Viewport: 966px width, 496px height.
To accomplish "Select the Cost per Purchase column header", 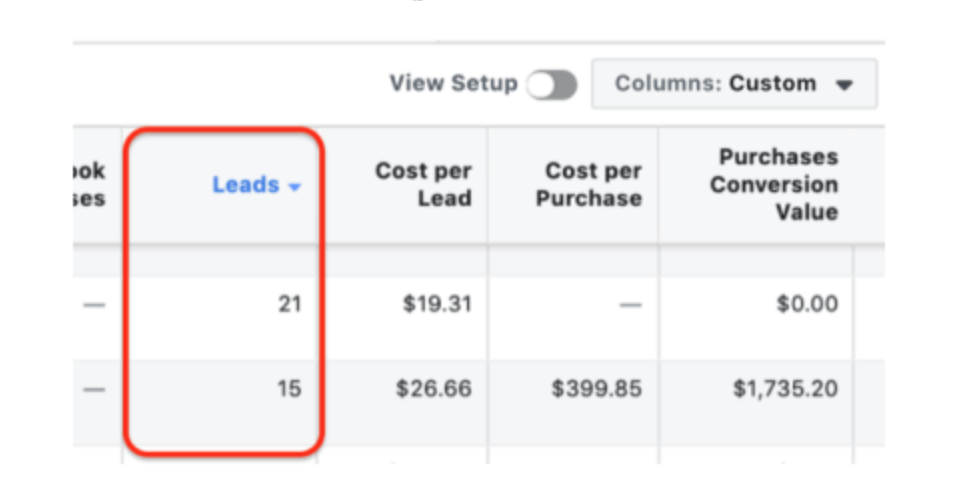I will [x=588, y=185].
